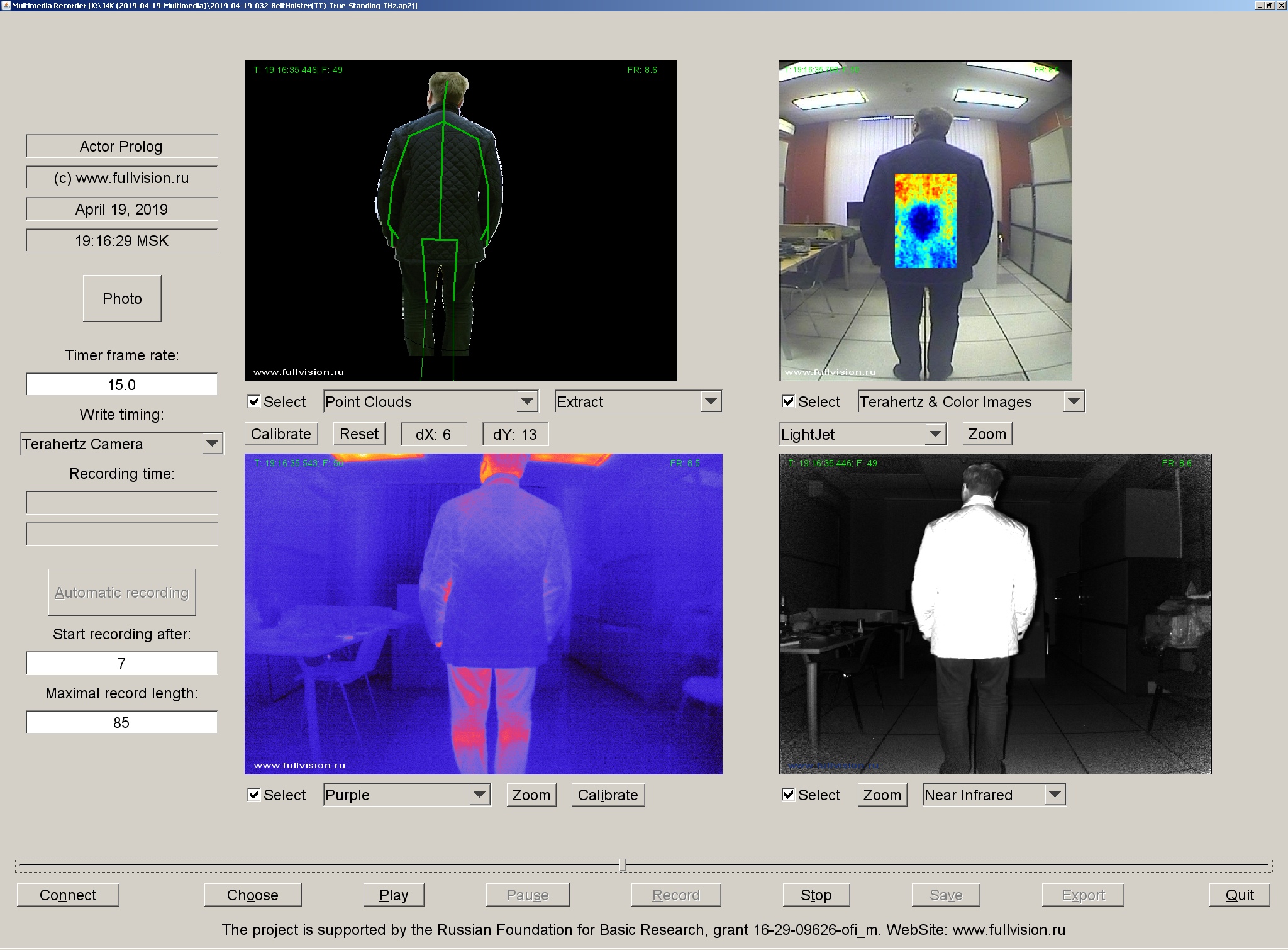Image resolution: width=1288 pixels, height=950 pixels.
Task: Quit the Multimedia Recorder
Action: 1238,895
